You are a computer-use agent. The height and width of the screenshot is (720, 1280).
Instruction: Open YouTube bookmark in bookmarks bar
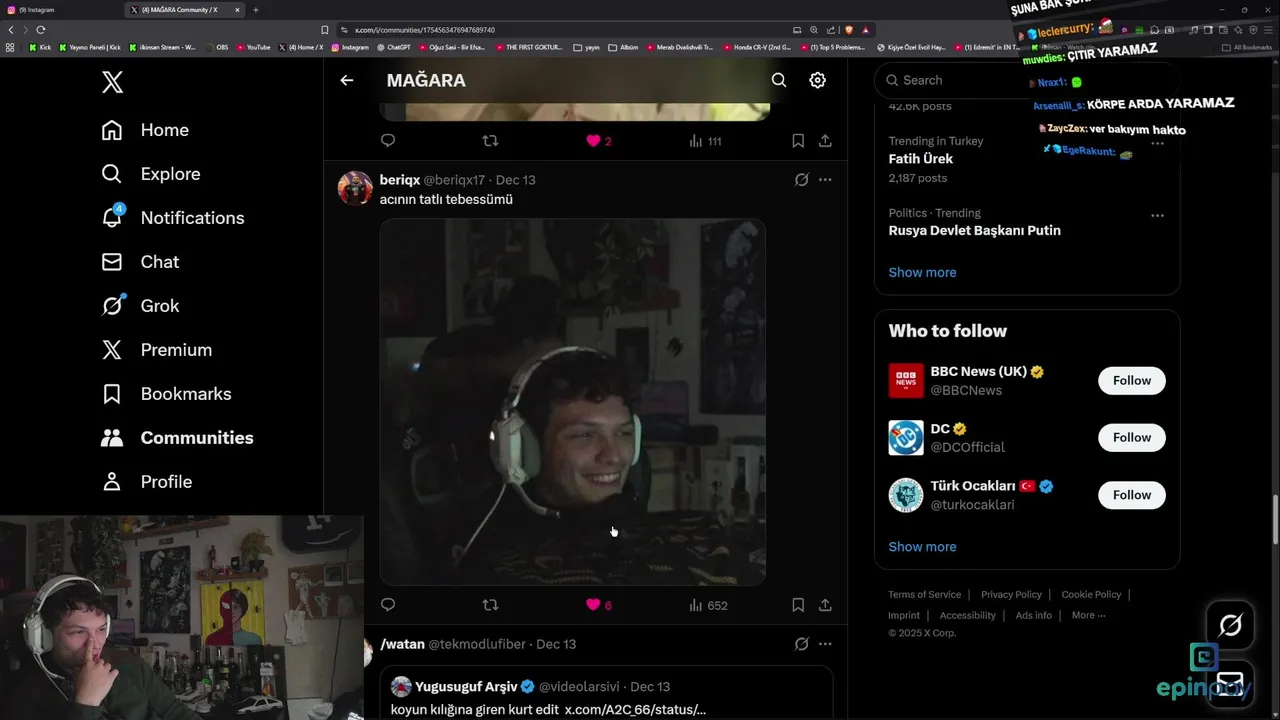253,47
